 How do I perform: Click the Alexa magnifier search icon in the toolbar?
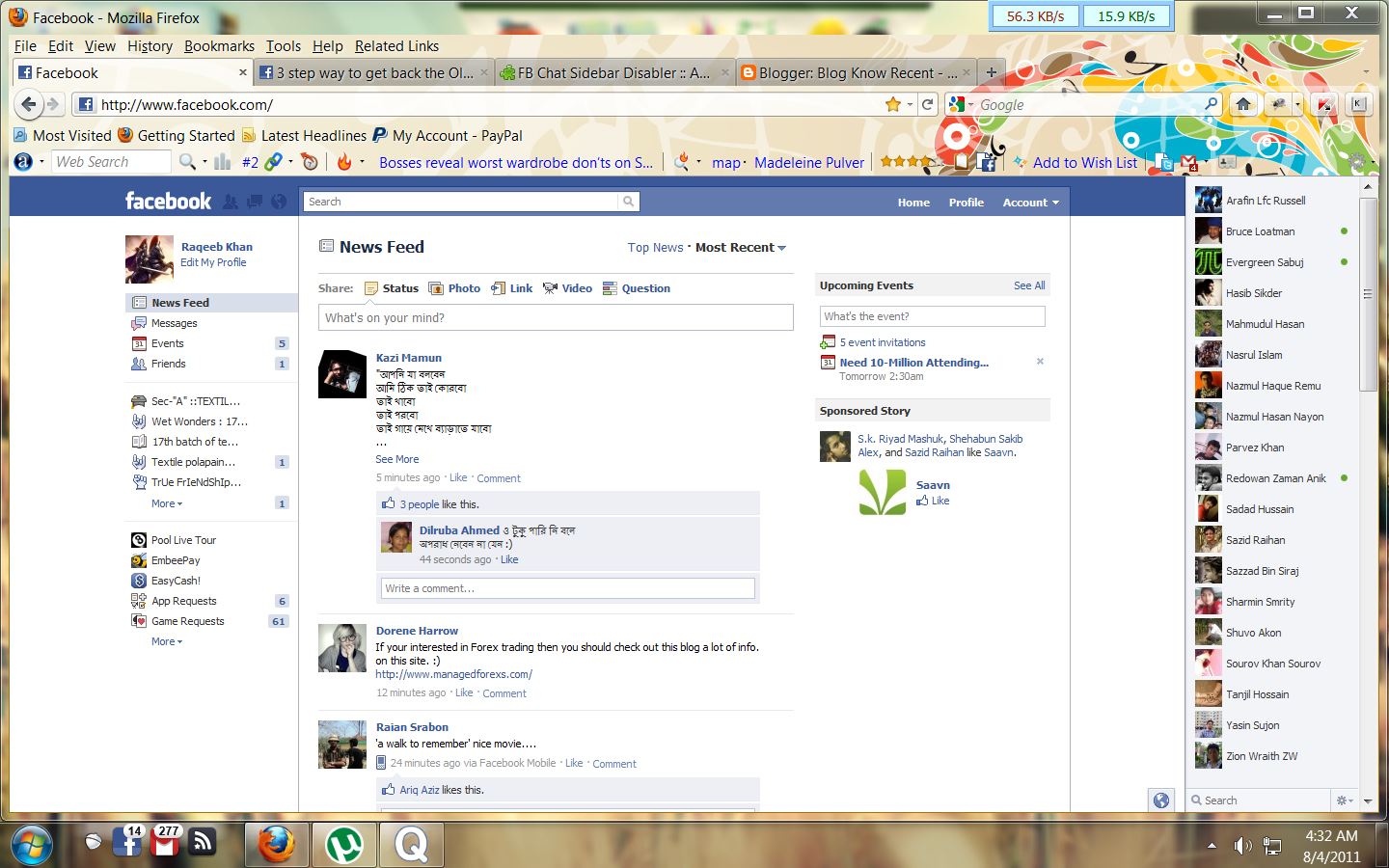point(186,162)
